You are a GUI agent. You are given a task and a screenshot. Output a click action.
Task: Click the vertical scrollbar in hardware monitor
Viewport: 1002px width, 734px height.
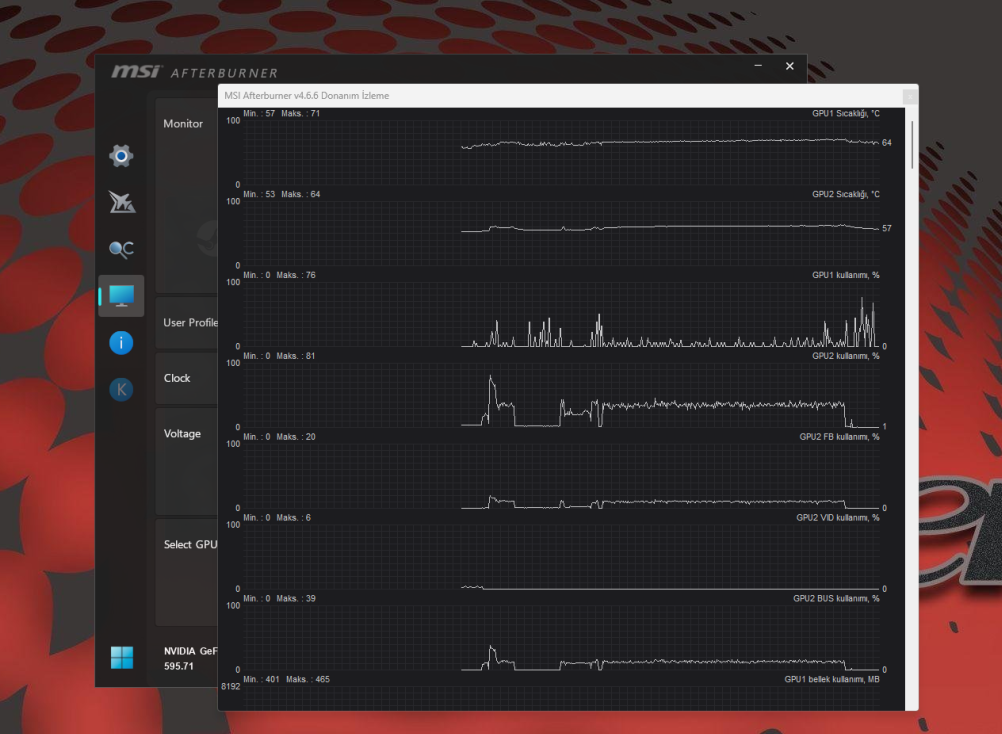click(912, 145)
